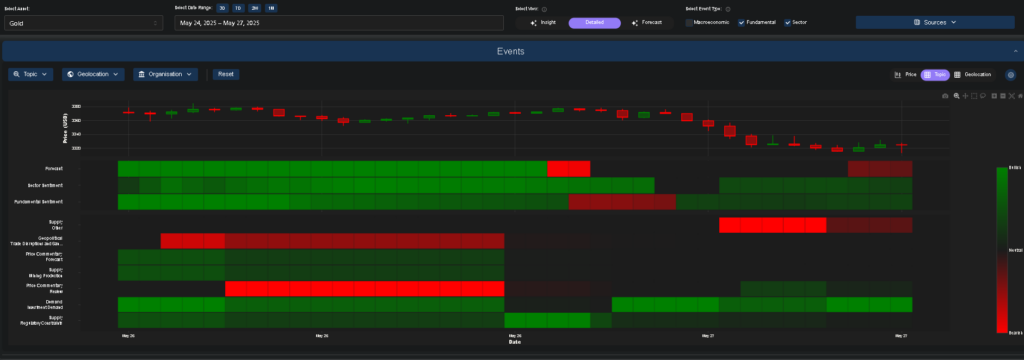Image resolution: width=1024 pixels, height=360 pixels.
Task: Click the sparkle icon beside Forecast
Action: [x=635, y=22]
